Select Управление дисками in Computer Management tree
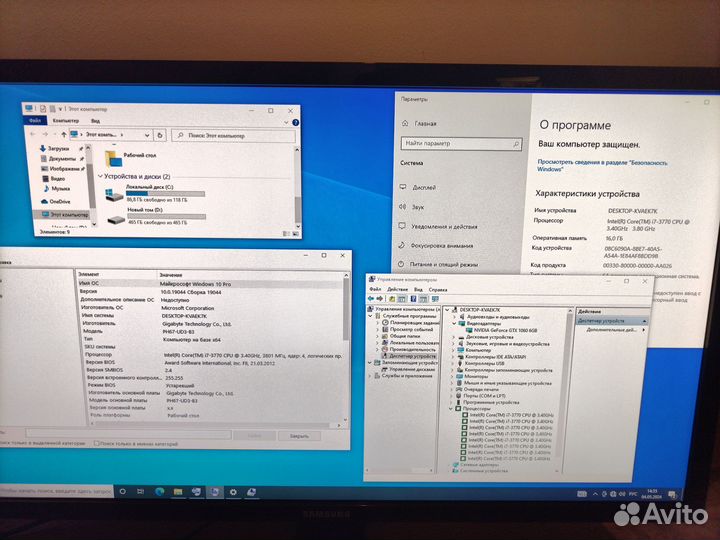720x540 pixels. pos(407,369)
